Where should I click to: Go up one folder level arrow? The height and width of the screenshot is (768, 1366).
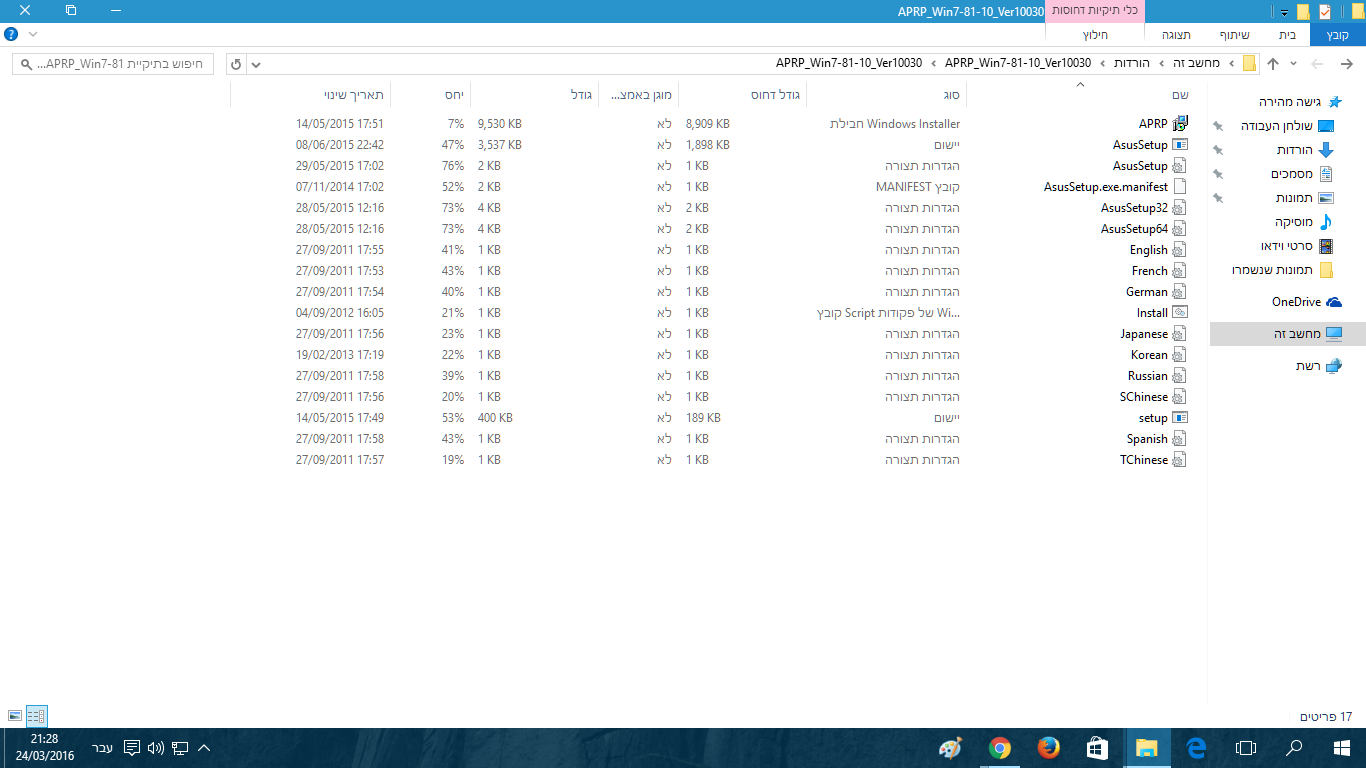(x=1273, y=64)
